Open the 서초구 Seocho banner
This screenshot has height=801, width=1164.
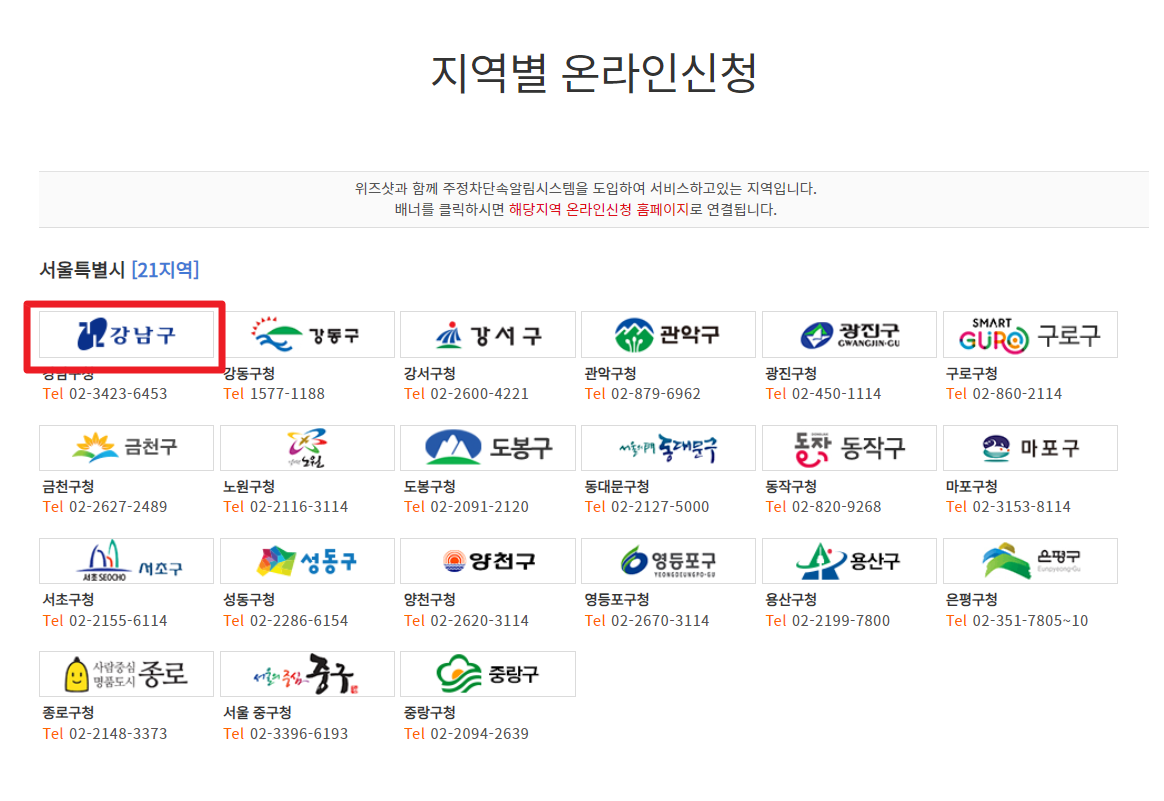126,561
